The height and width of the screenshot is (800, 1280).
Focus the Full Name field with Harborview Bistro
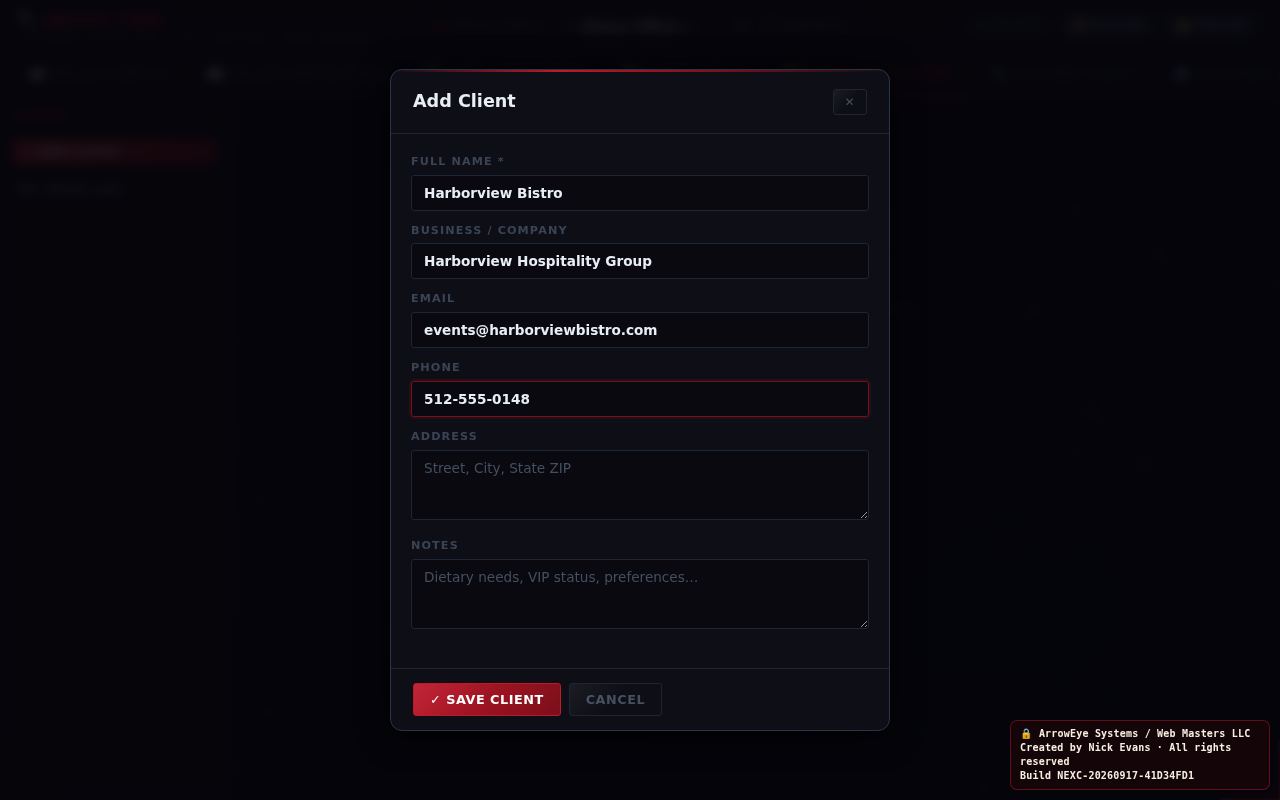point(640,193)
